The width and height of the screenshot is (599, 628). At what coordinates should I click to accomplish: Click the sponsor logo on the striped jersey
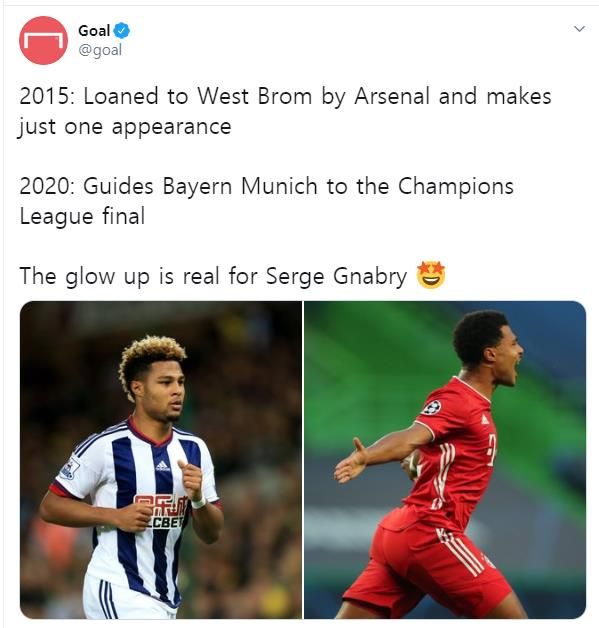click(161, 512)
